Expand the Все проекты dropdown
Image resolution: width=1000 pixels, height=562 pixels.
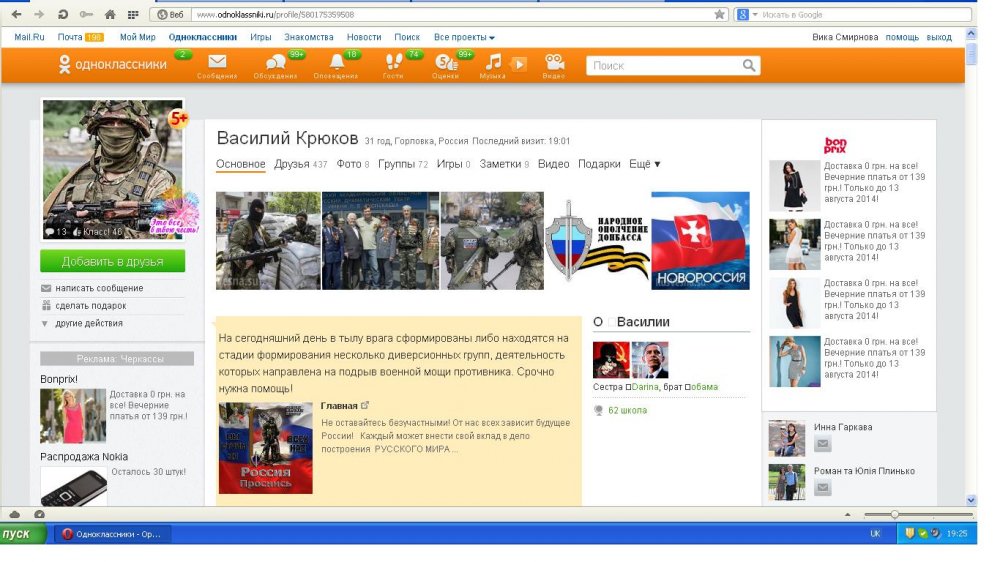(464, 37)
